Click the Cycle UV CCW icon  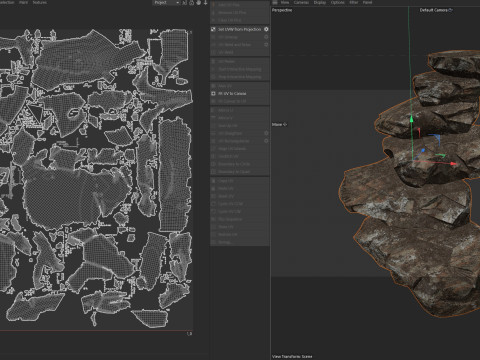coord(213,204)
